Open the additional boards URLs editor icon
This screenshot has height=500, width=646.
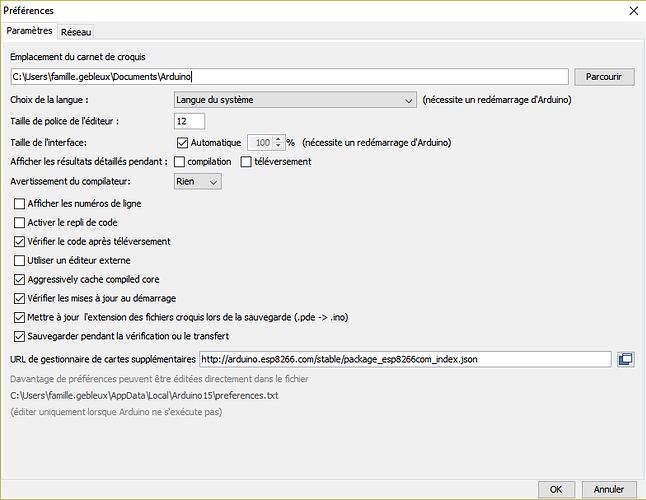[626, 359]
